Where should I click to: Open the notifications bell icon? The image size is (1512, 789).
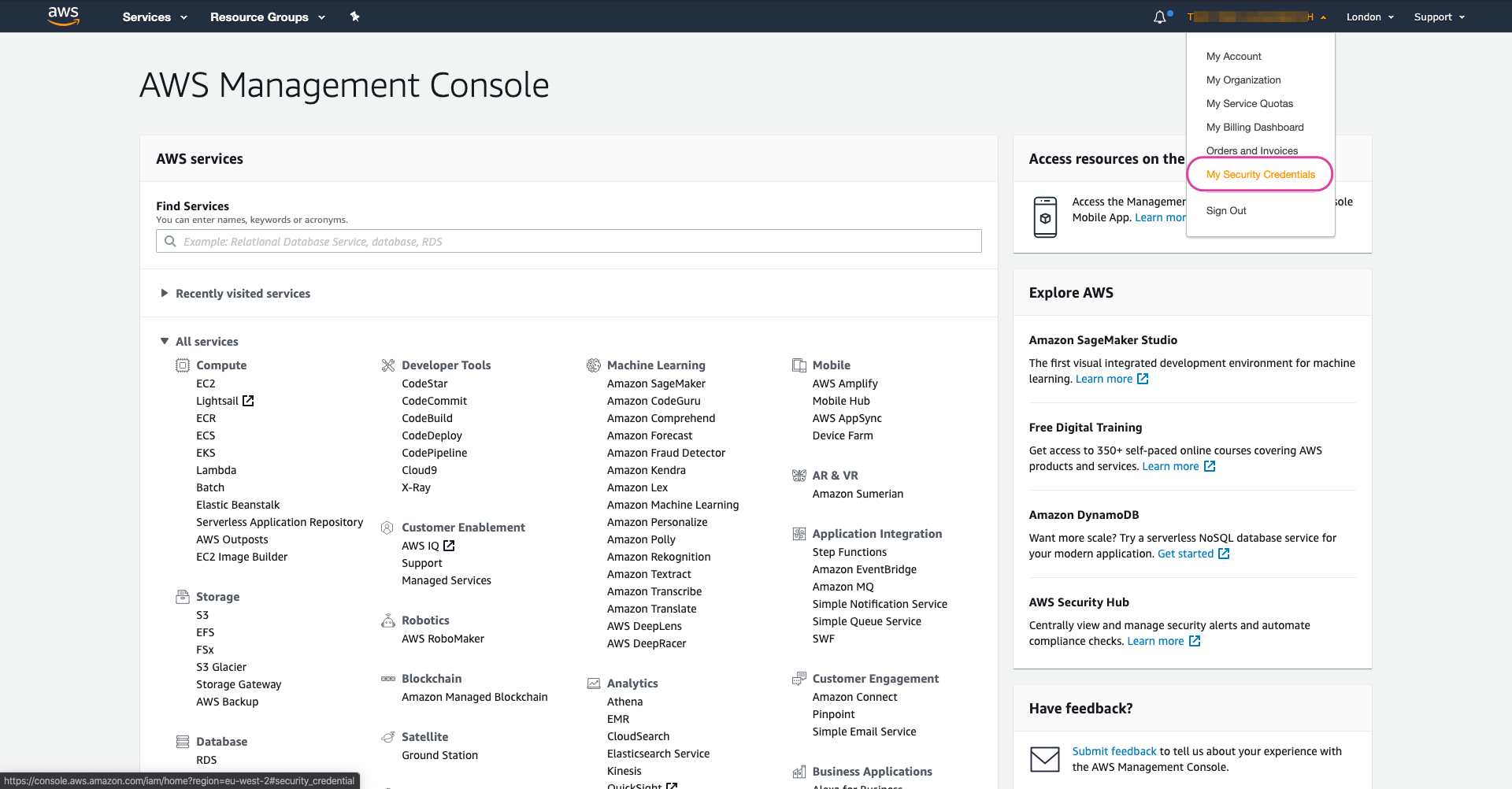[x=1159, y=17]
